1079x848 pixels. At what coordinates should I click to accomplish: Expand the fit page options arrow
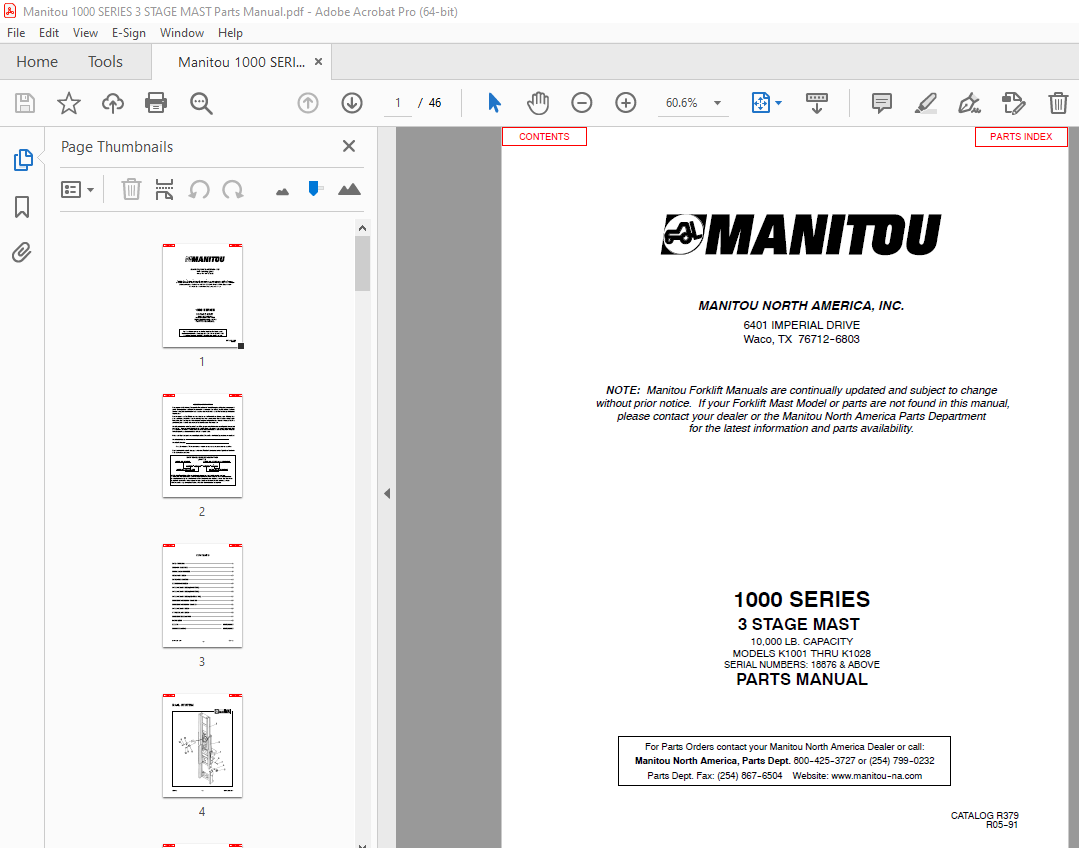tap(778, 103)
